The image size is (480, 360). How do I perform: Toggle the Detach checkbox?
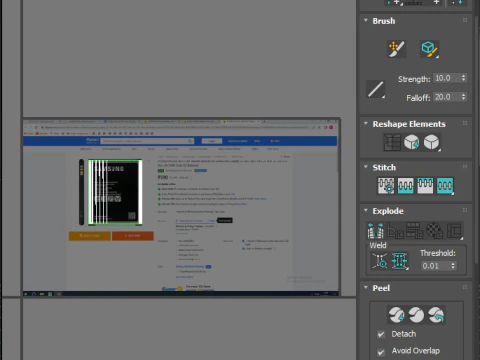[381, 334]
